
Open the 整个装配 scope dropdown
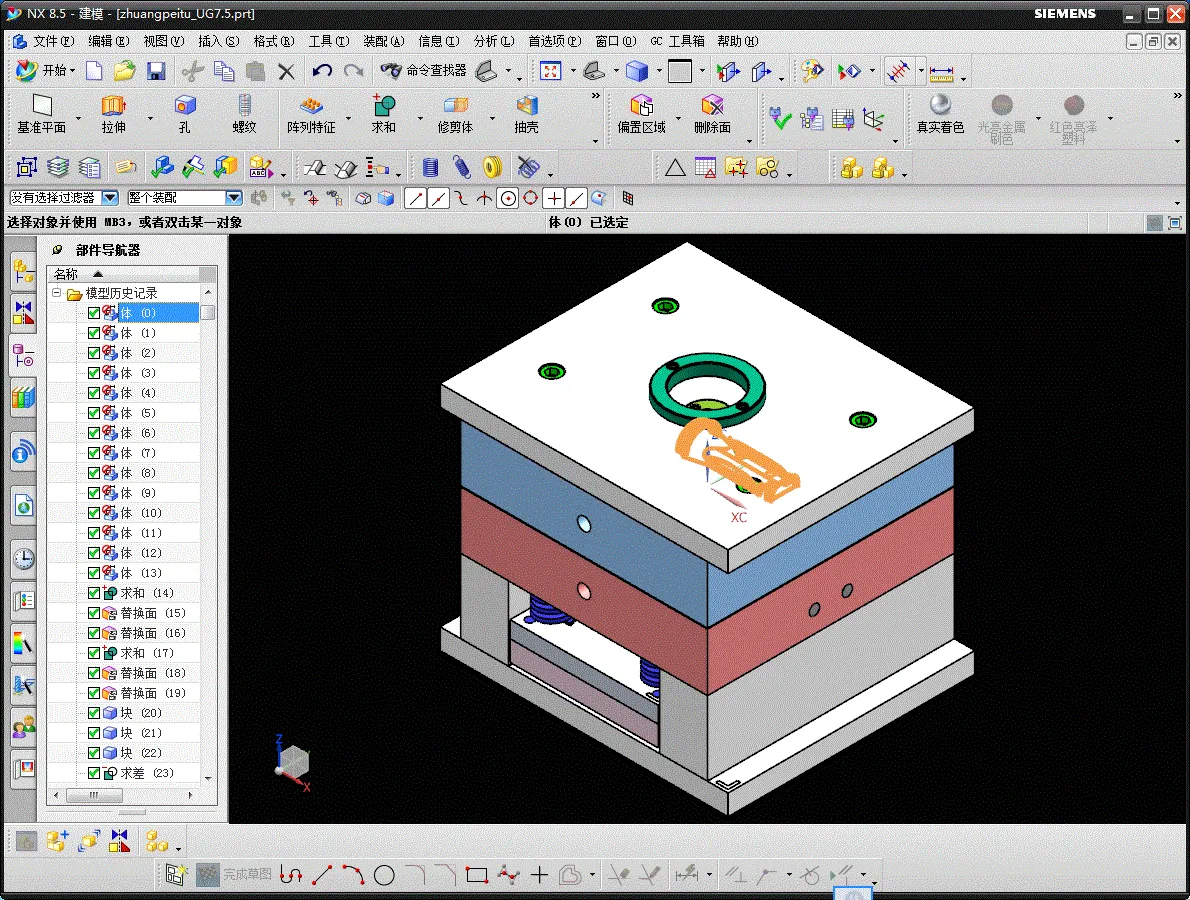(x=233, y=198)
